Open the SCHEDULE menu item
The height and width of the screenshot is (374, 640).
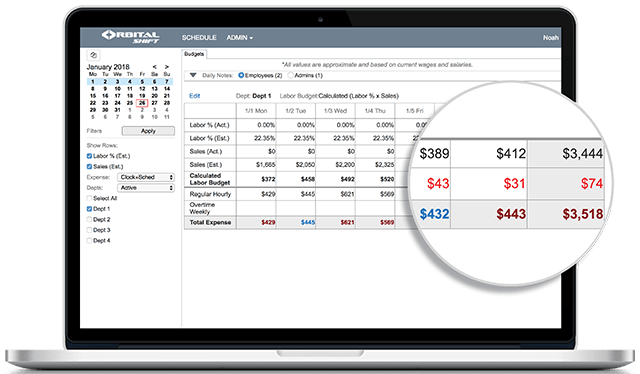tap(199, 38)
